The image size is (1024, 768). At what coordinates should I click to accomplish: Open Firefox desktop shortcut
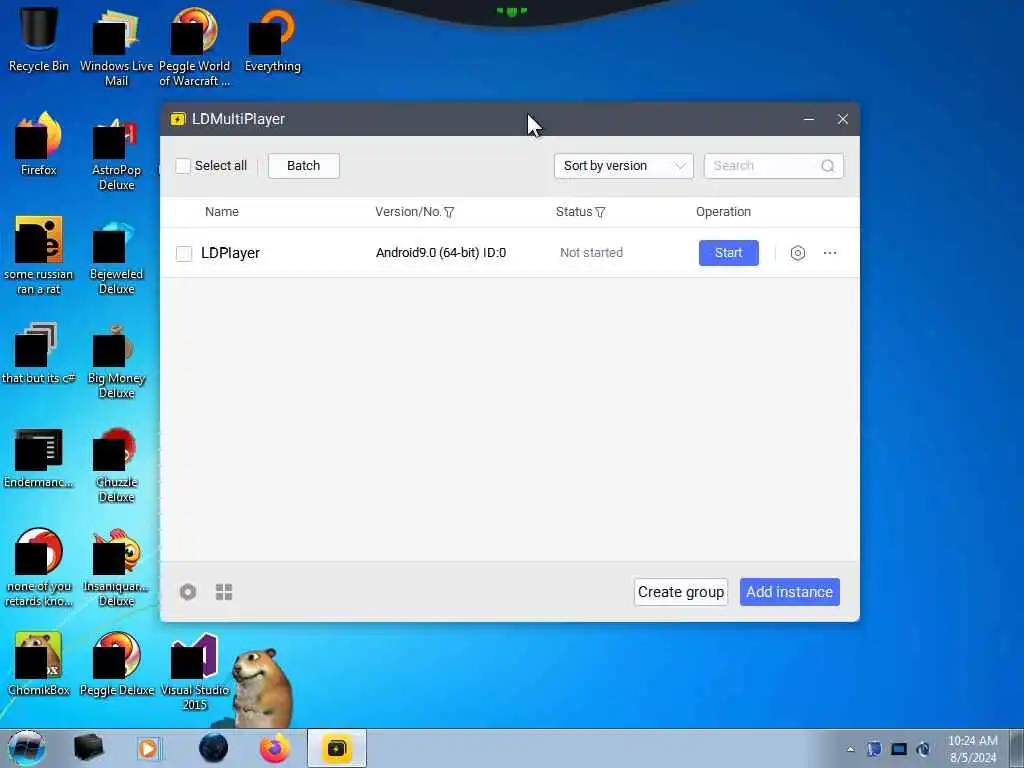pyautogui.click(x=39, y=144)
